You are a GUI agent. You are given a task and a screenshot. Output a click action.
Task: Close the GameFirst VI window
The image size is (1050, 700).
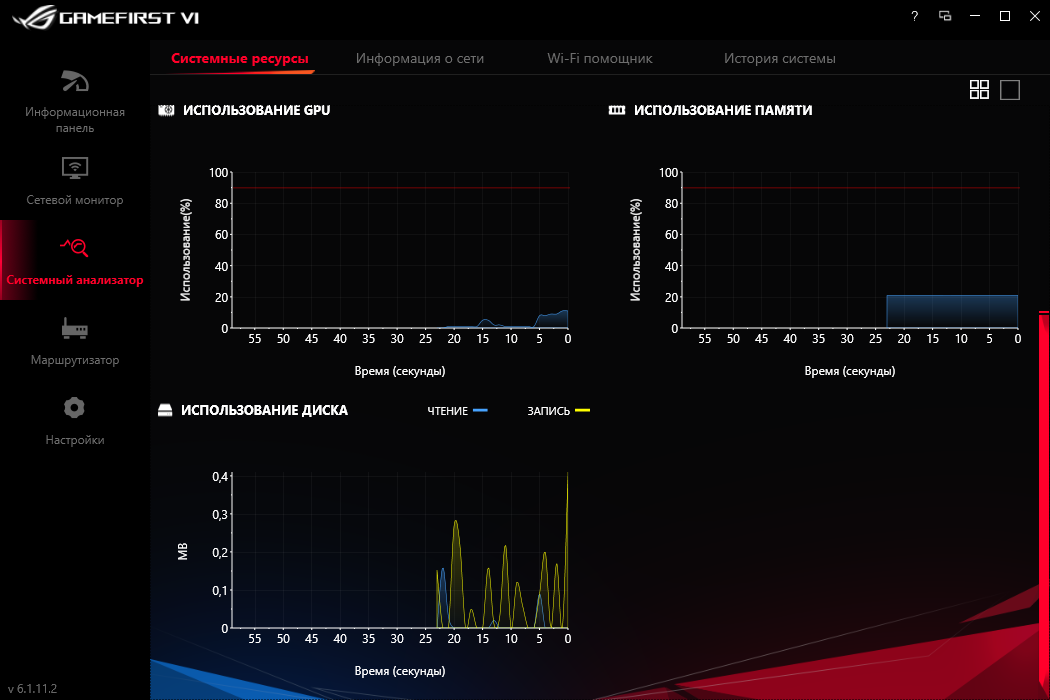(x=1035, y=16)
